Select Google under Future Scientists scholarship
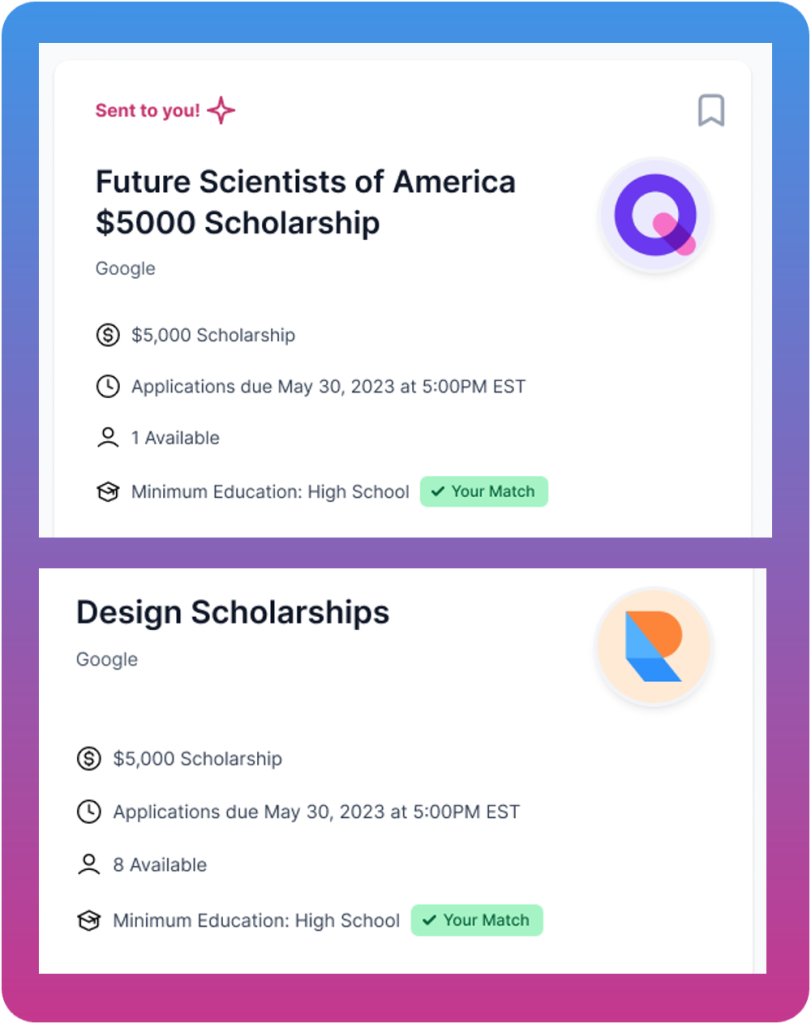The height and width of the screenshot is (1024, 811). coord(125,268)
